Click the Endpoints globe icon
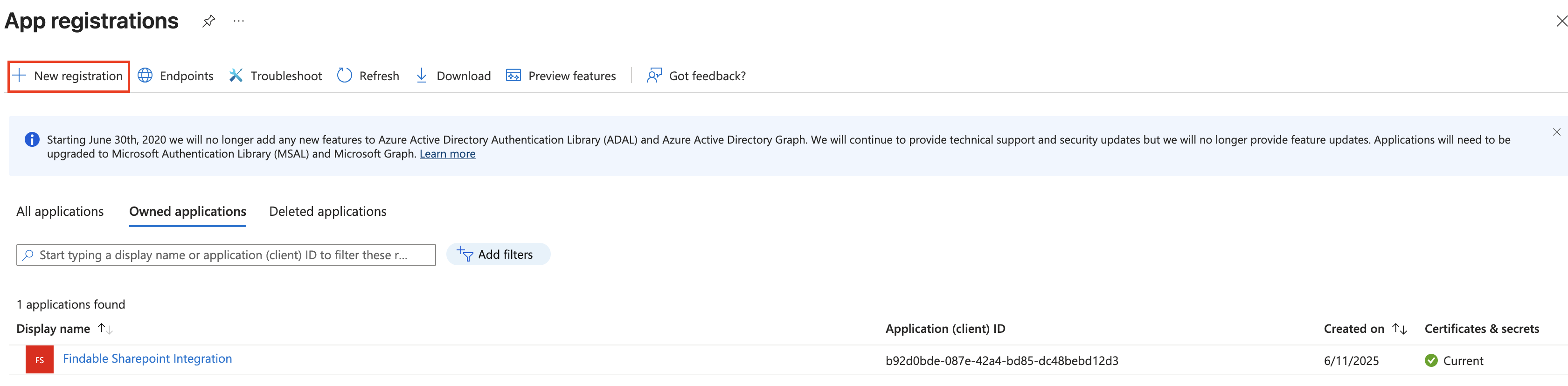 tap(145, 76)
